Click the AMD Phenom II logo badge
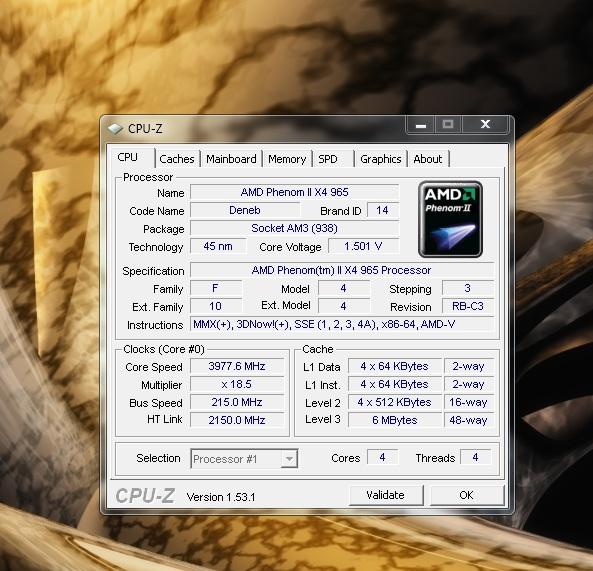The width and height of the screenshot is (593, 571). [450, 219]
